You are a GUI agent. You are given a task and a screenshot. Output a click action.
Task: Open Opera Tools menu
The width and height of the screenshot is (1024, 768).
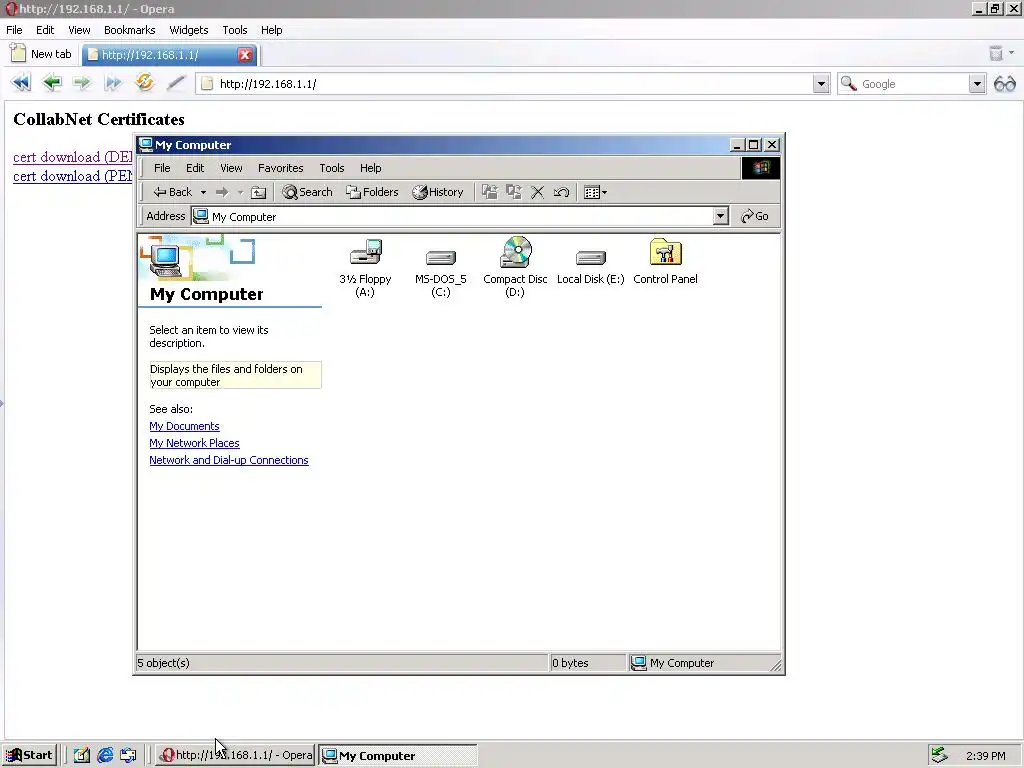234,30
